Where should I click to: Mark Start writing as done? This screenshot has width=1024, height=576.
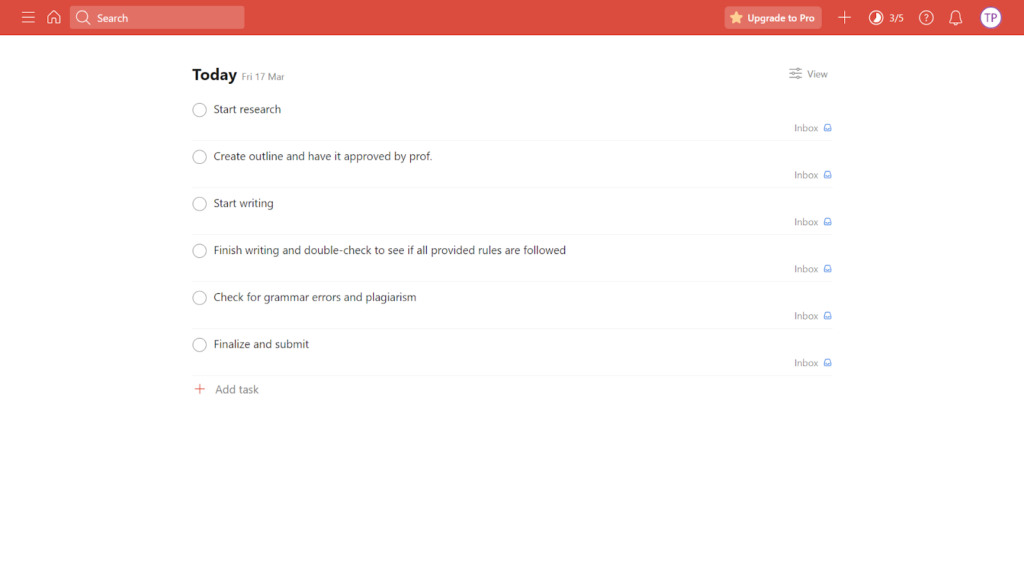(x=199, y=204)
